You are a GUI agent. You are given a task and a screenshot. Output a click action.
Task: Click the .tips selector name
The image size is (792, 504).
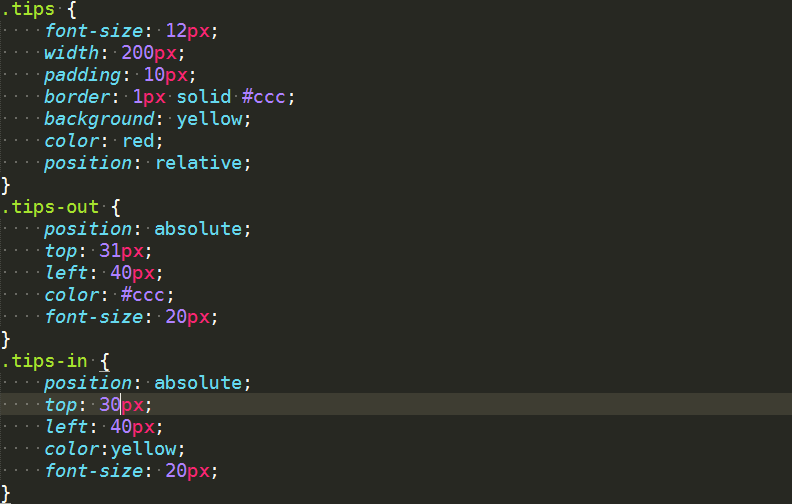(x=28, y=9)
